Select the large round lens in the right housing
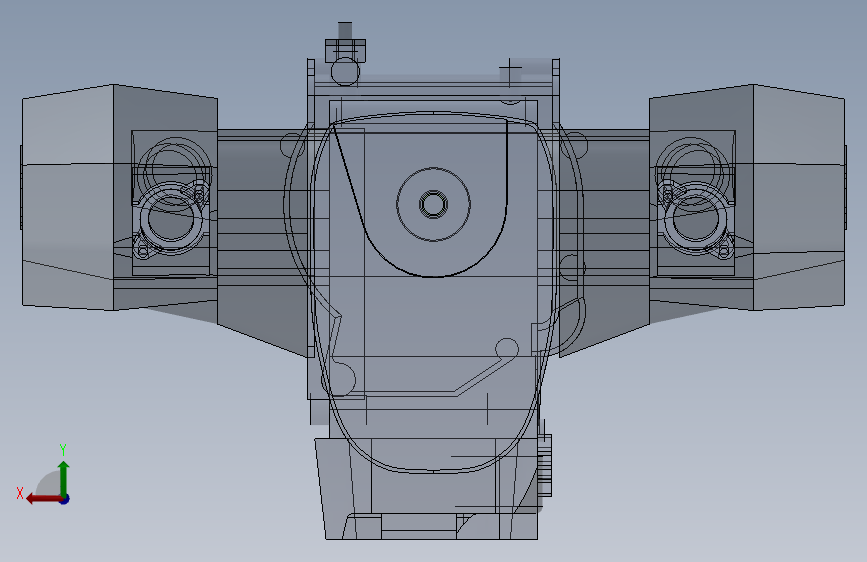The image size is (867, 562). point(696,219)
